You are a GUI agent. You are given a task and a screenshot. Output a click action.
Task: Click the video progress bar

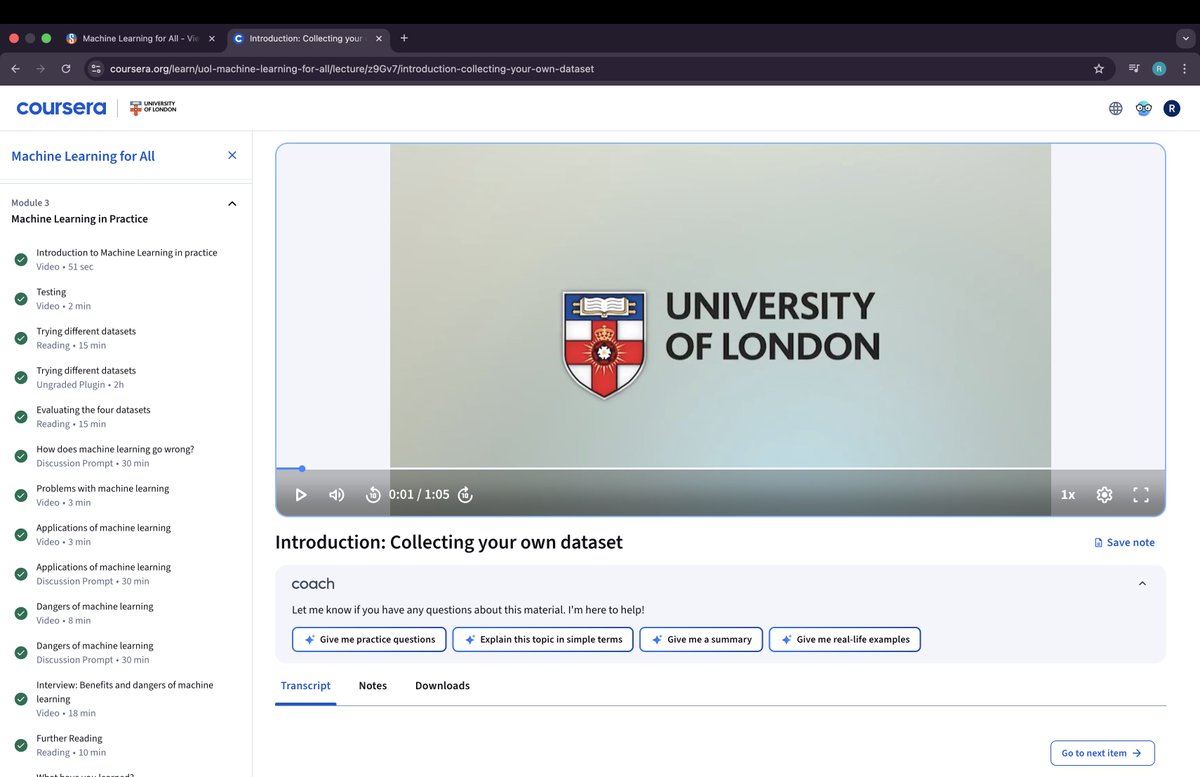[x=720, y=468]
